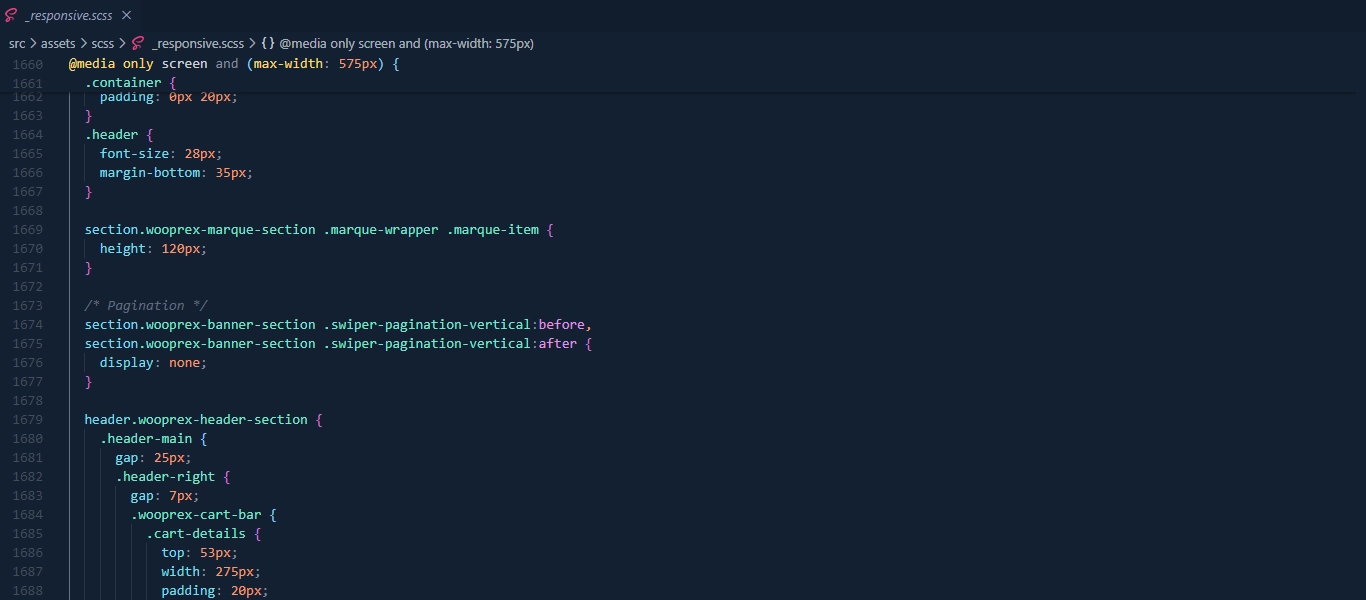Viewport: 1366px width, 600px height.
Task: Open the src breadcrumb dropdown
Action: [16, 44]
